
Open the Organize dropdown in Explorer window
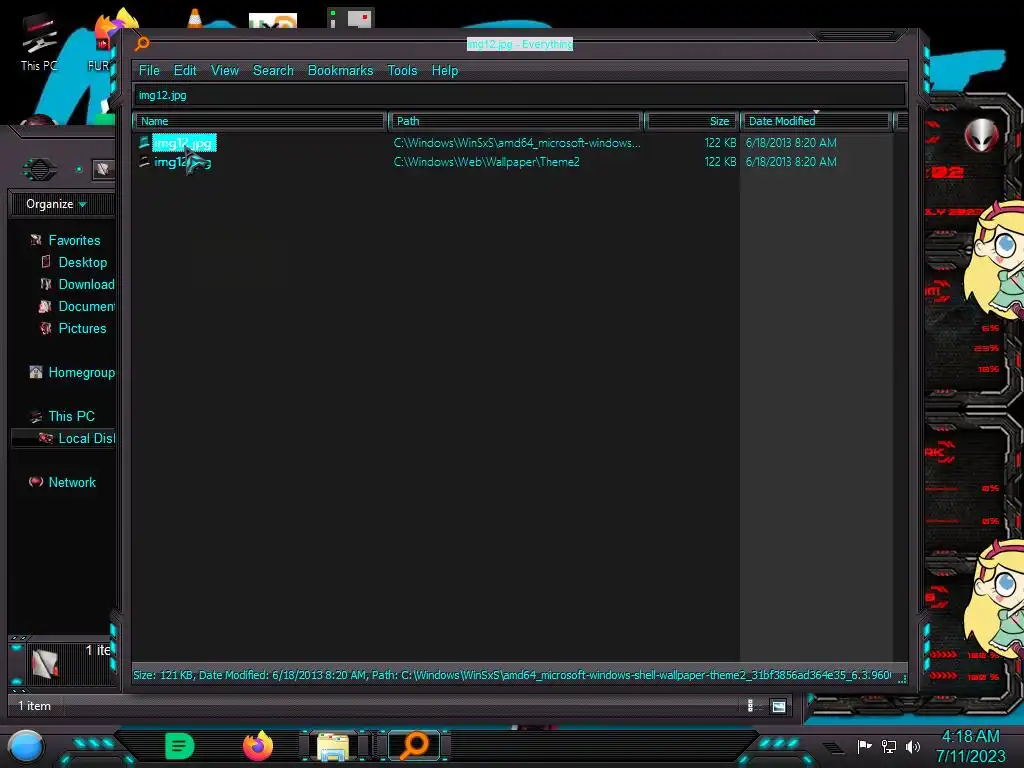point(56,204)
